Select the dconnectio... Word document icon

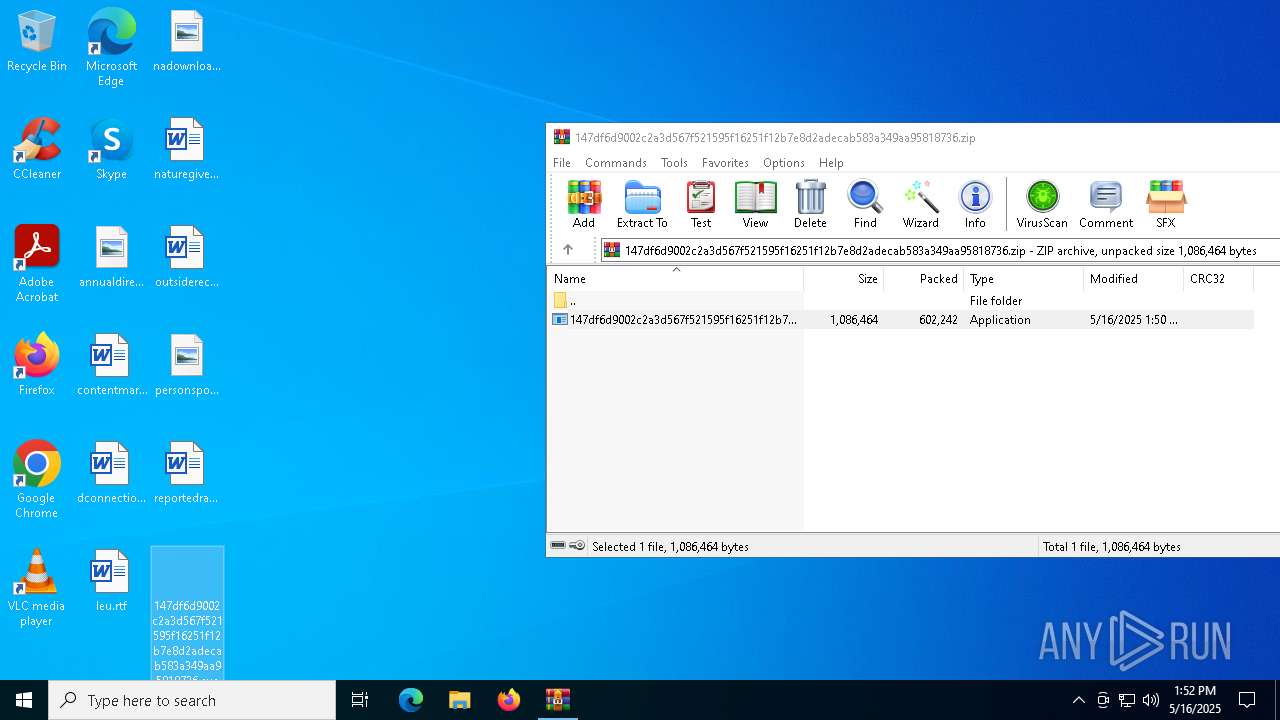click(111, 474)
